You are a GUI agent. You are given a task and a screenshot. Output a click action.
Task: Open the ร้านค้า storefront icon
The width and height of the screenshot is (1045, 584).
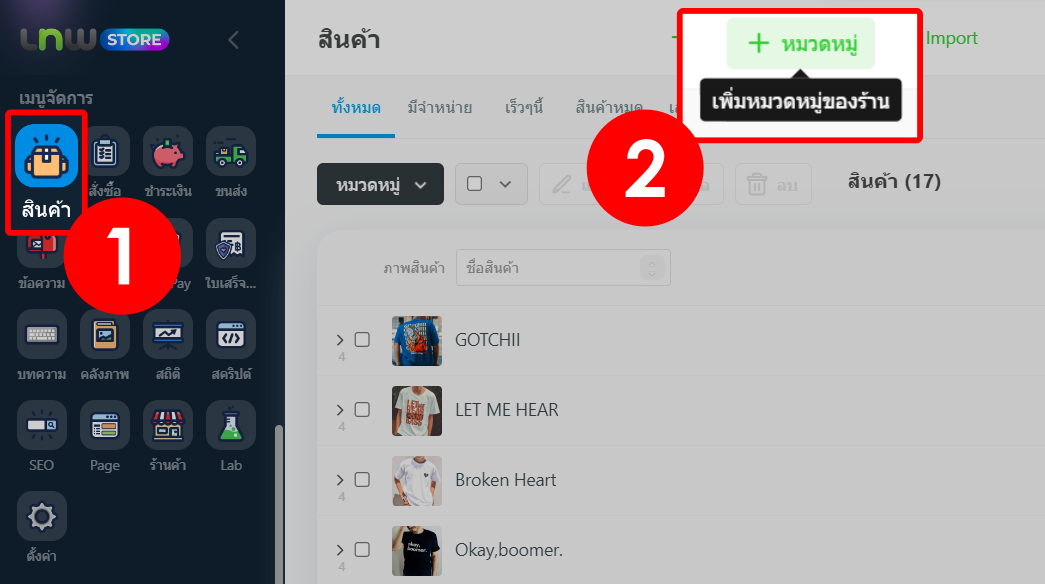click(x=168, y=425)
